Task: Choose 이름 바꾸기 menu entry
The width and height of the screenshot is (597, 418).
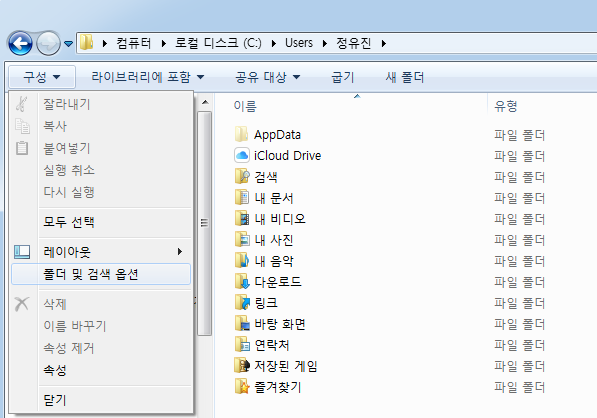Action: coord(101,326)
